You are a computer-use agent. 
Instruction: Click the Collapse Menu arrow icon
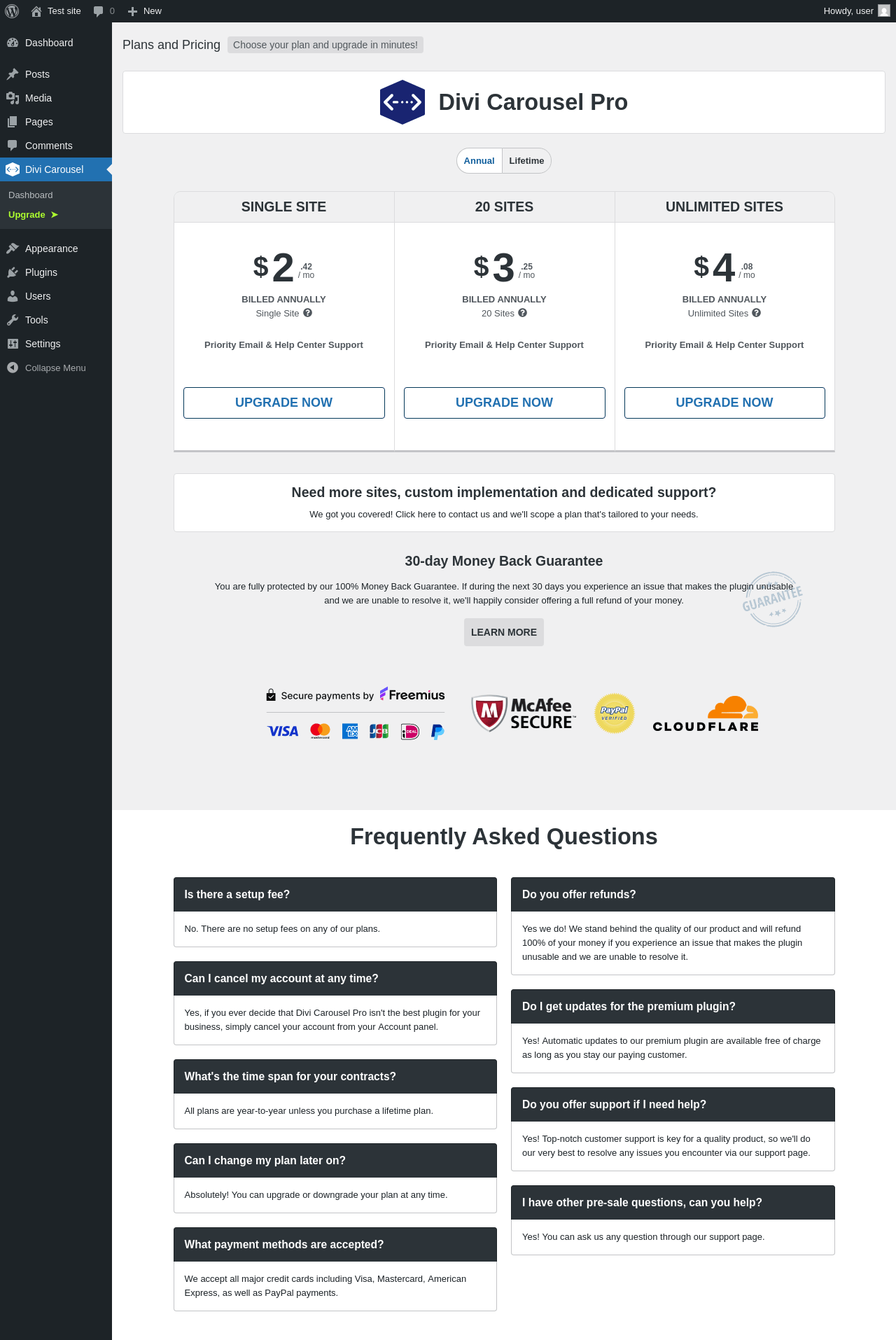click(x=13, y=368)
